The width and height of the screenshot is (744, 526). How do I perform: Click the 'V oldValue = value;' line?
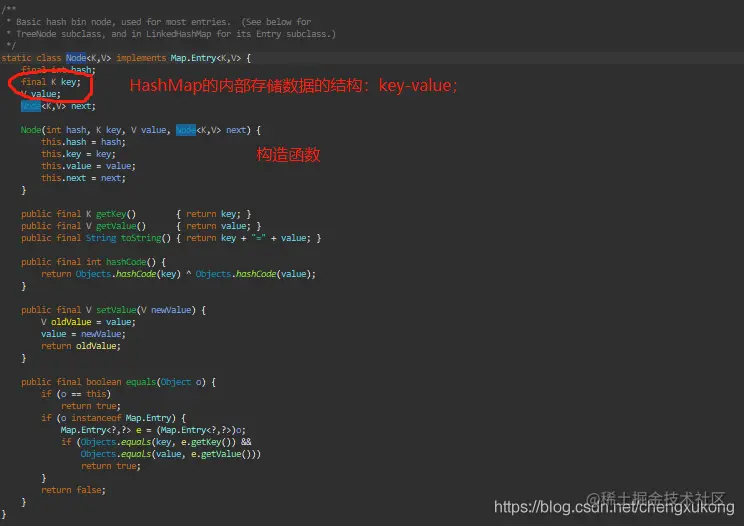pyautogui.click(x=88, y=322)
